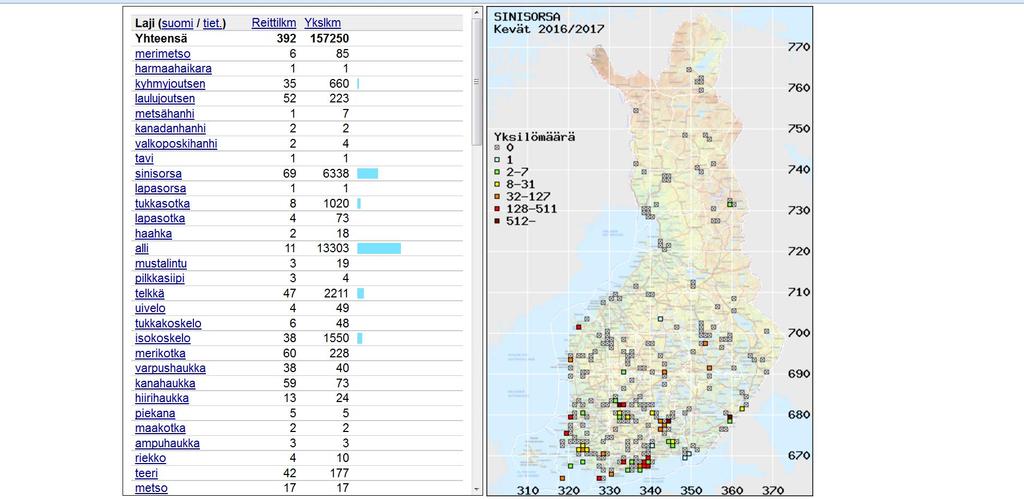Viewport: 1024px width, 499px height.
Task: Open the lapasotka species link
Action: pyautogui.click(x=160, y=219)
